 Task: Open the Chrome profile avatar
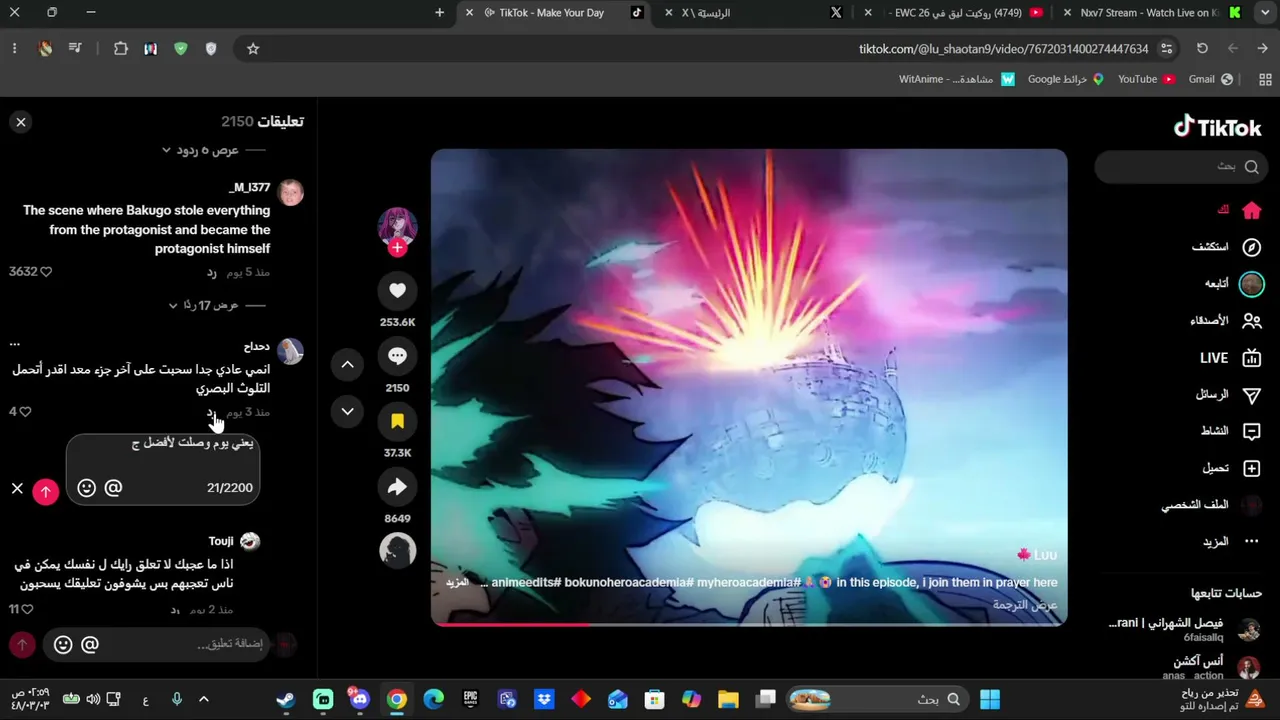coord(45,48)
